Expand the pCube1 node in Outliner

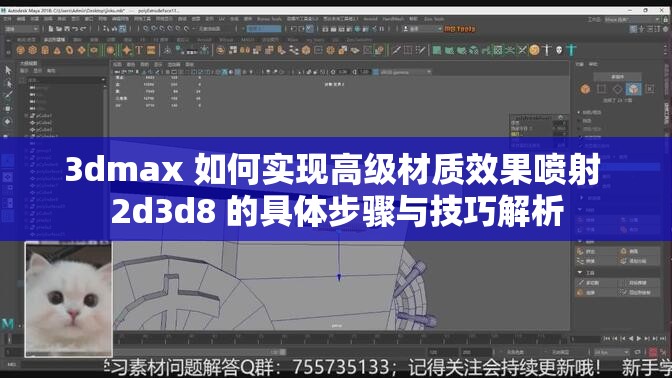(x=27, y=116)
